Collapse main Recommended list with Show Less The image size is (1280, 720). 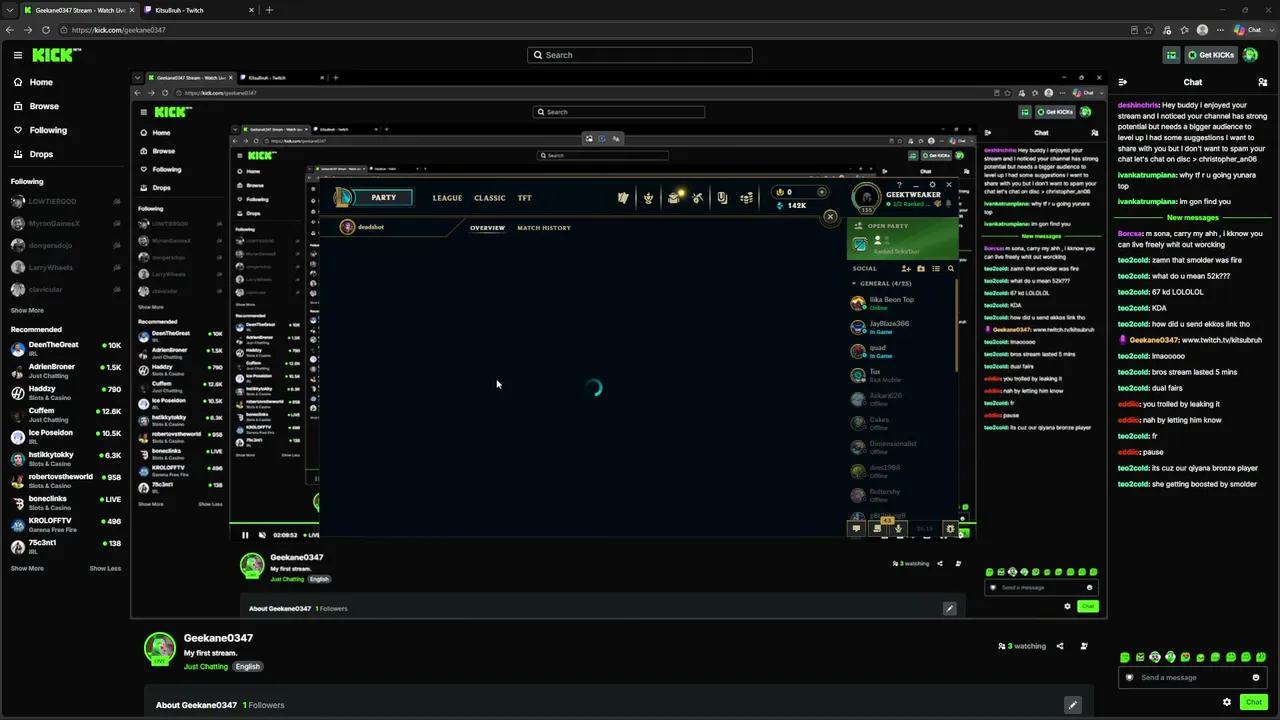coord(105,568)
